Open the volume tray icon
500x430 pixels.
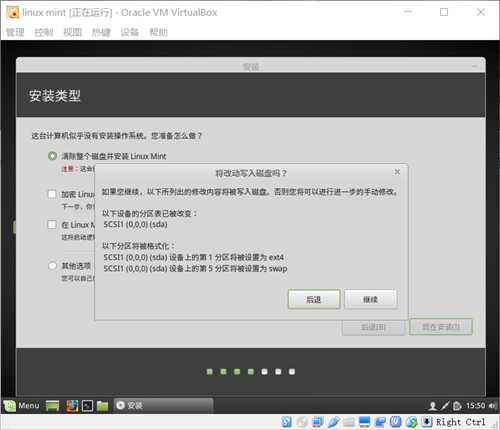pos(492,406)
